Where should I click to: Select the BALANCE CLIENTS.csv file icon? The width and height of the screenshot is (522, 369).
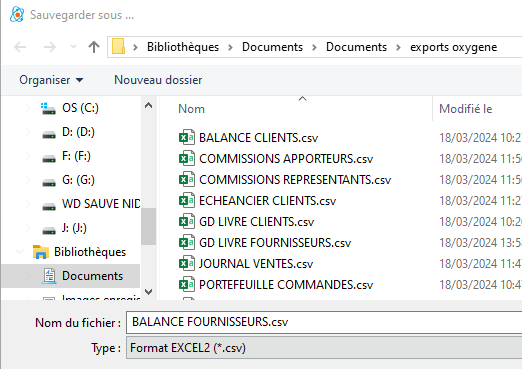[187, 137]
